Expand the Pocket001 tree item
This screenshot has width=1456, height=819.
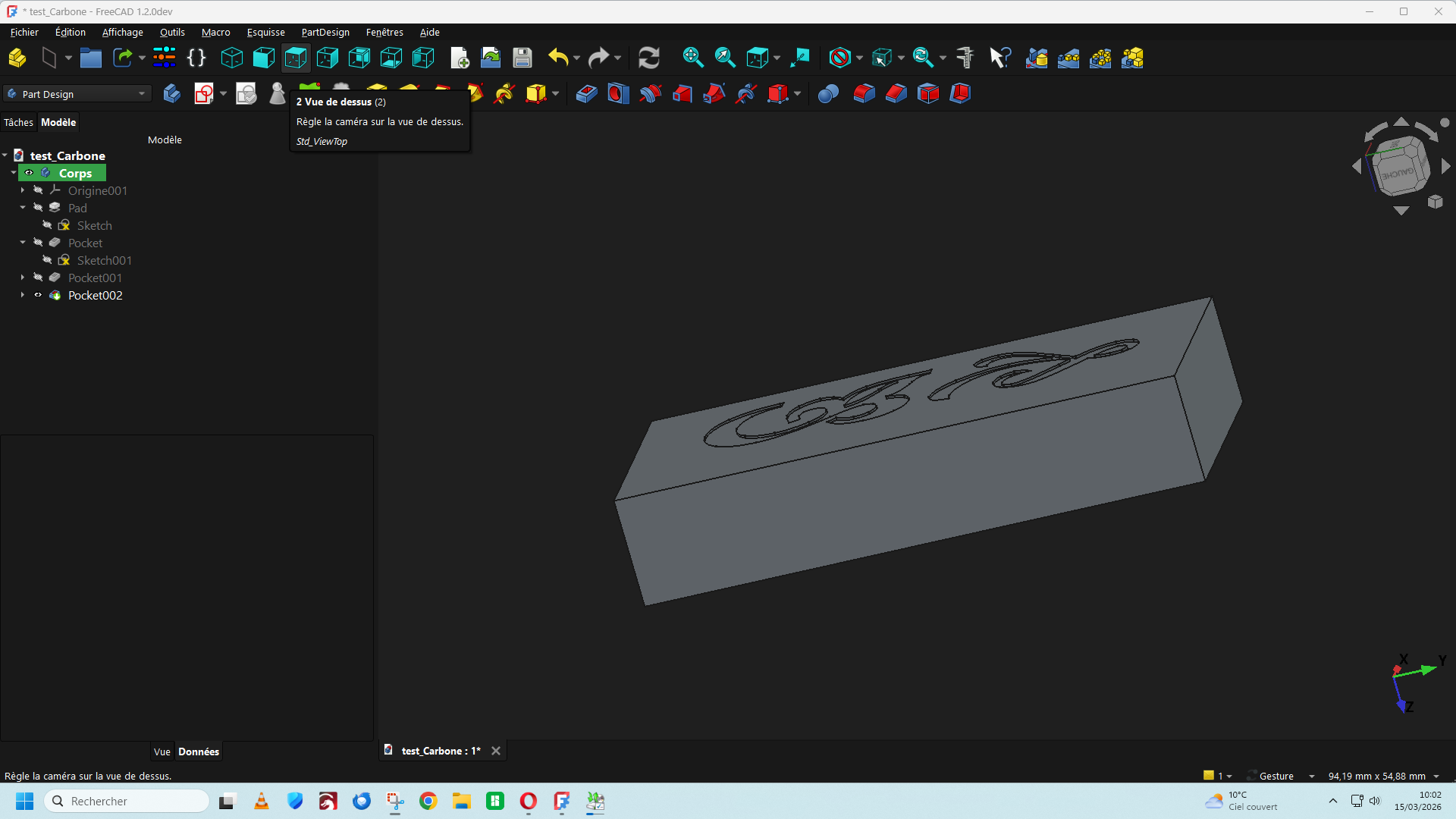click(23, 278)
